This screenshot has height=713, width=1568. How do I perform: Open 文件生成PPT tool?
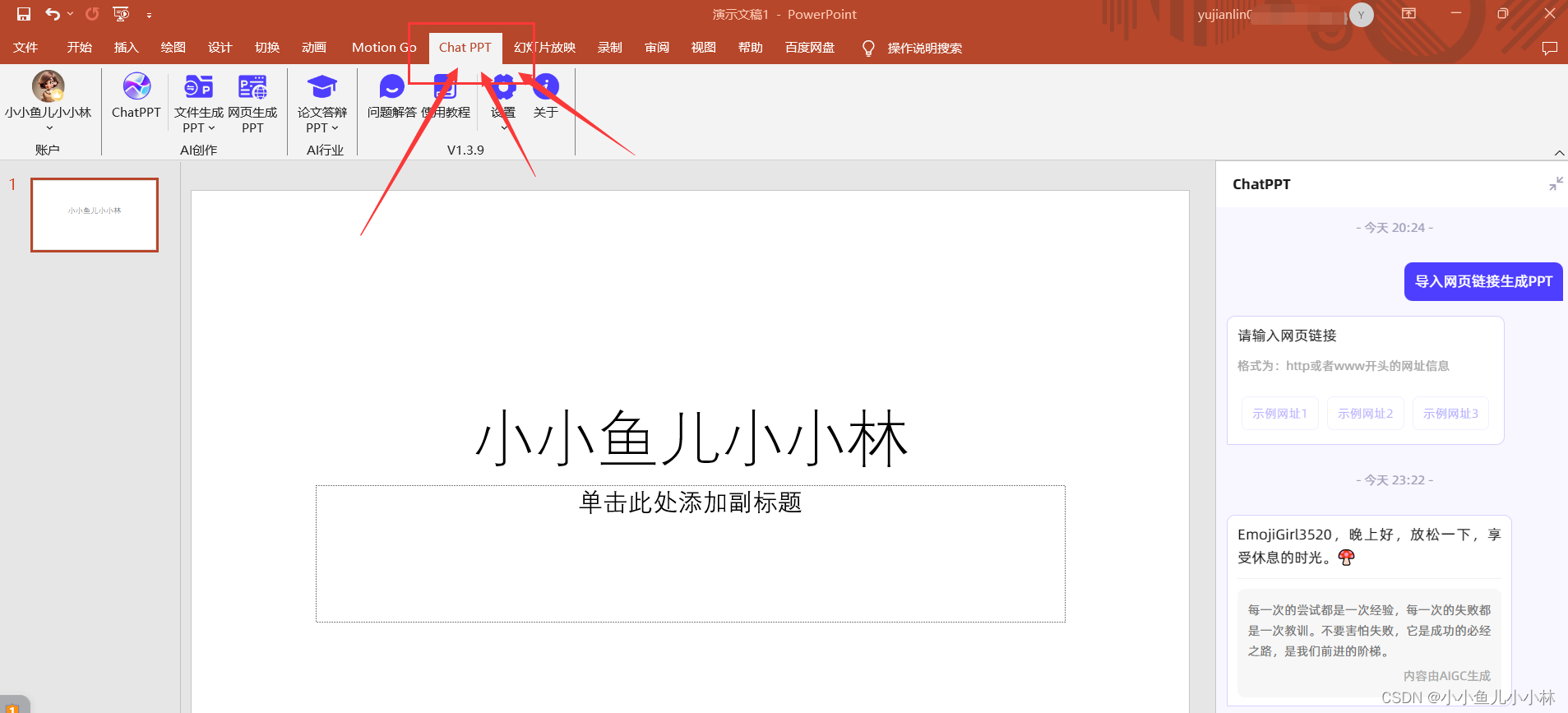pos(198,87)
